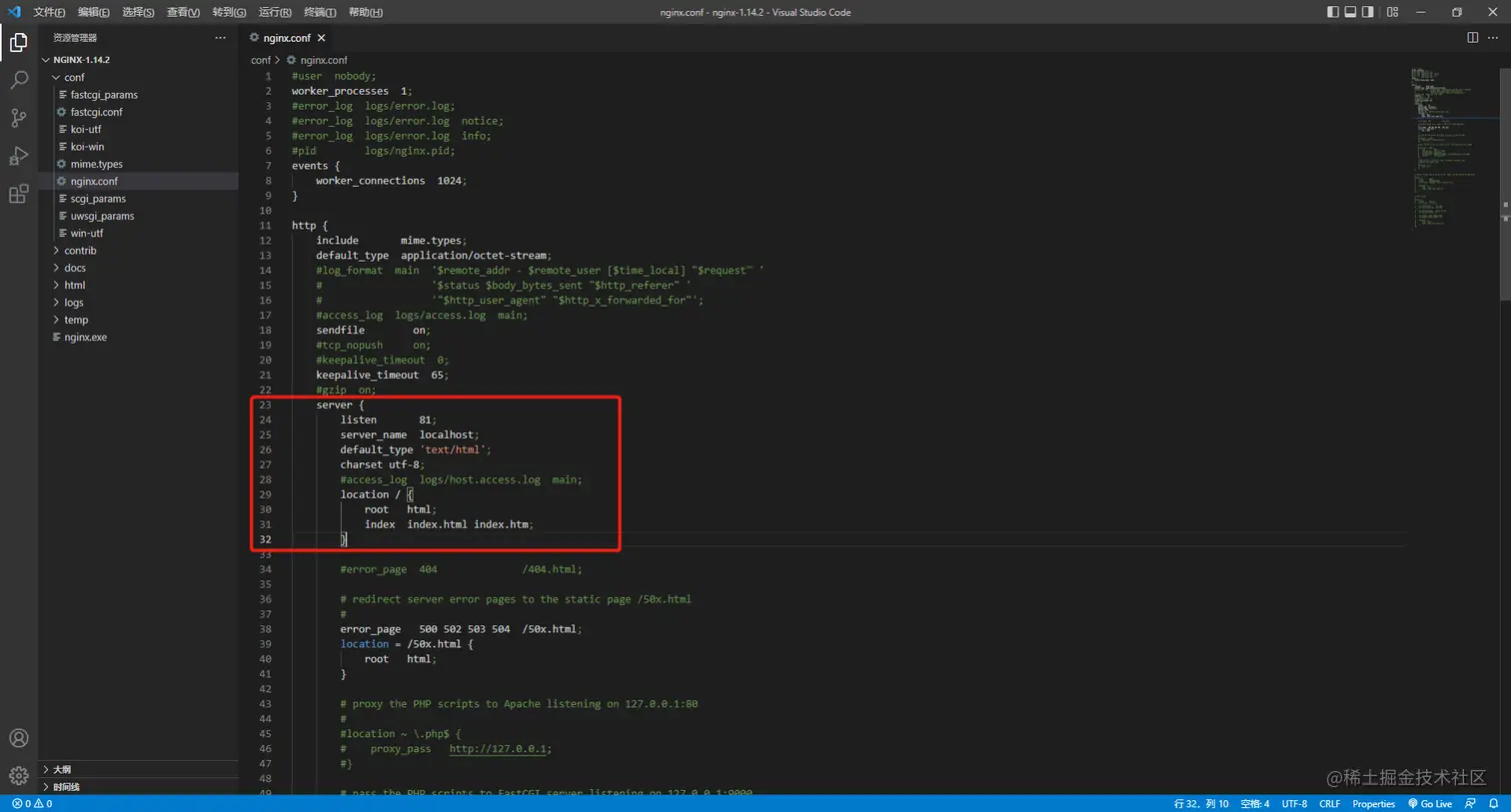Open the Source Control view
Viewport: 1511px width, 812px height.
pos(18,118)
